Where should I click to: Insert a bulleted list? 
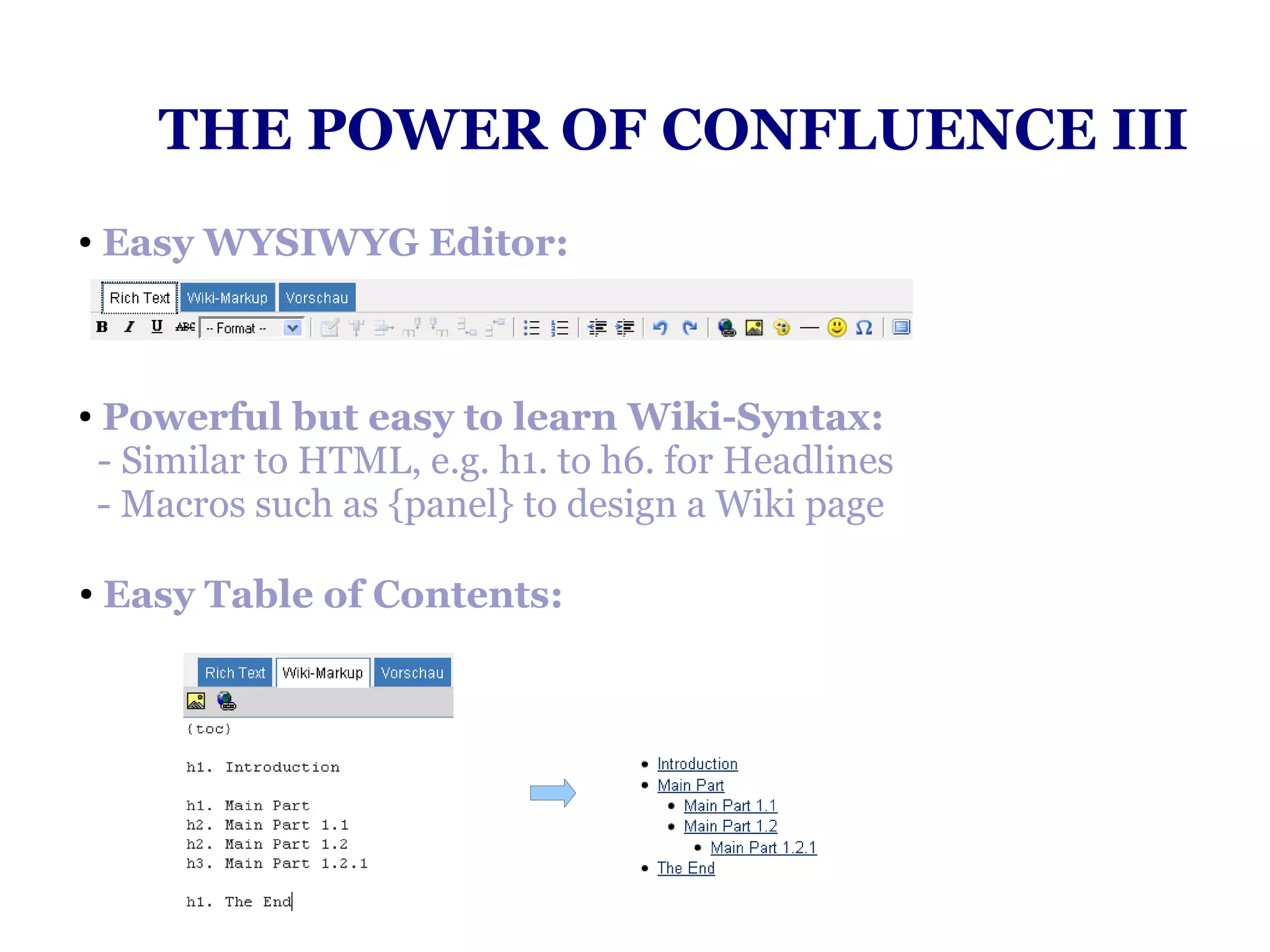531,327
